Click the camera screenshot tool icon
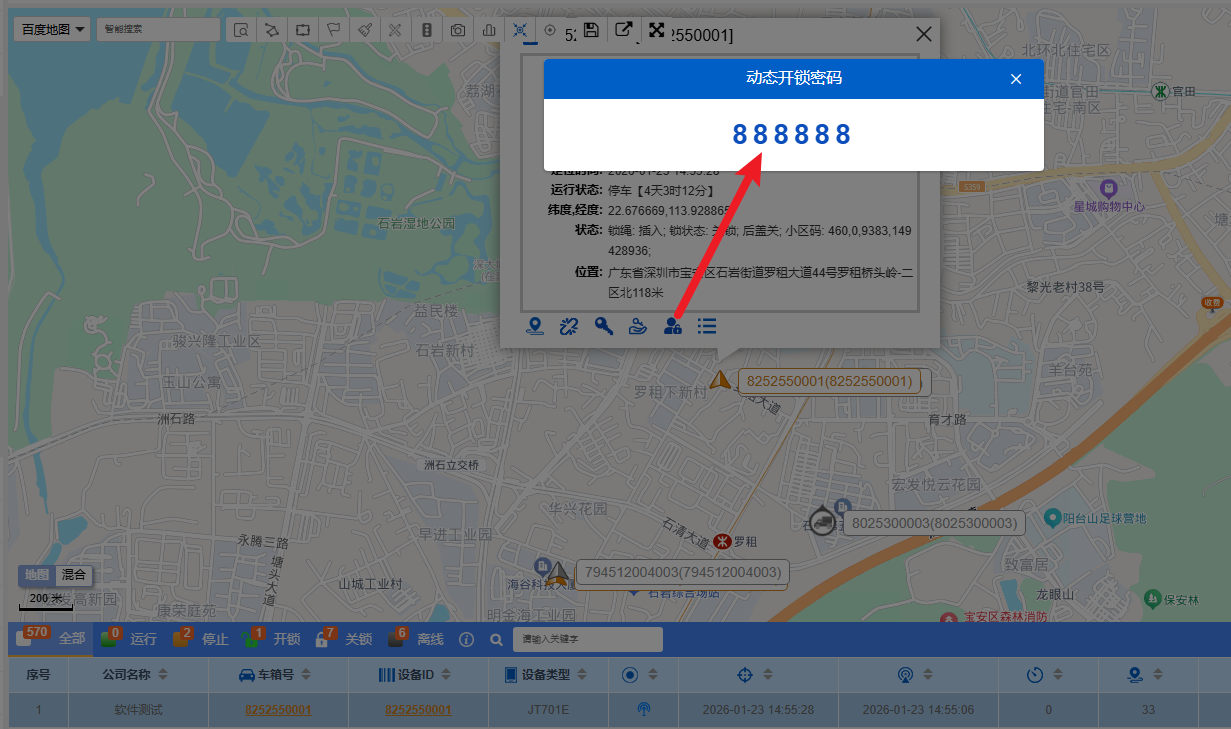1231x729 pixels. click(457, 30)
